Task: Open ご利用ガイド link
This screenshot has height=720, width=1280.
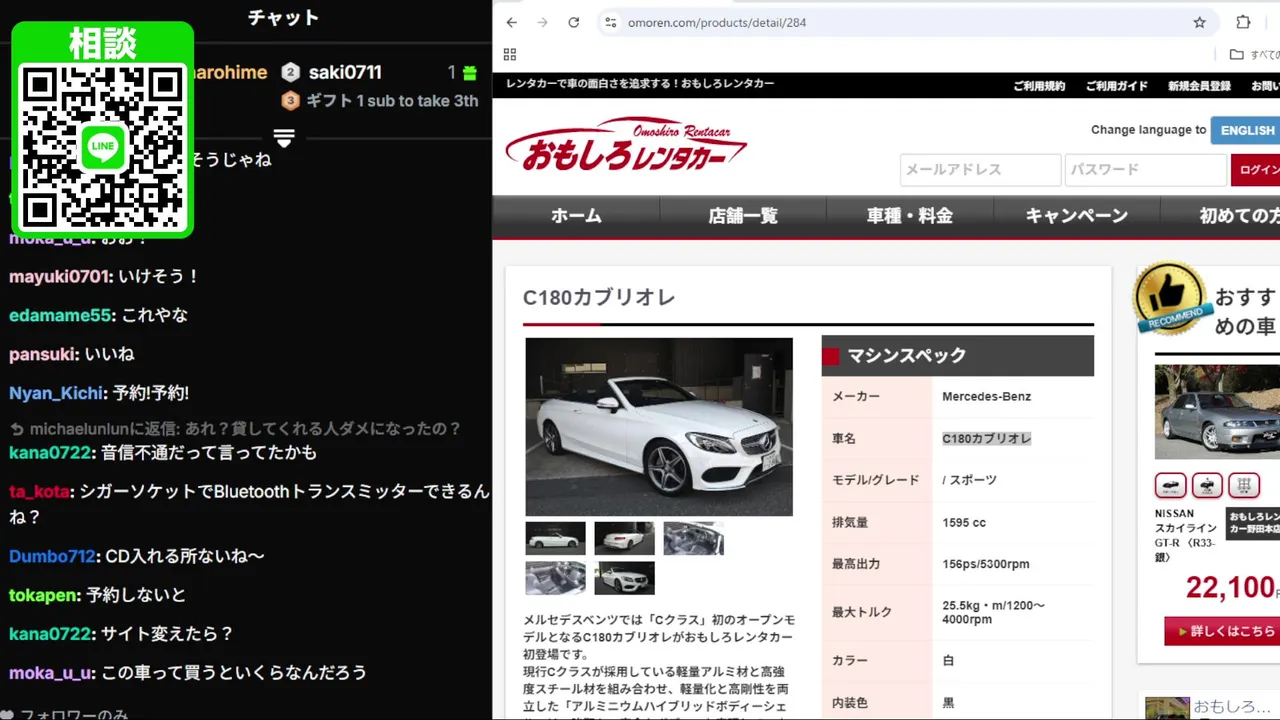Action: pyautogui.click(x=1117, y=86)
